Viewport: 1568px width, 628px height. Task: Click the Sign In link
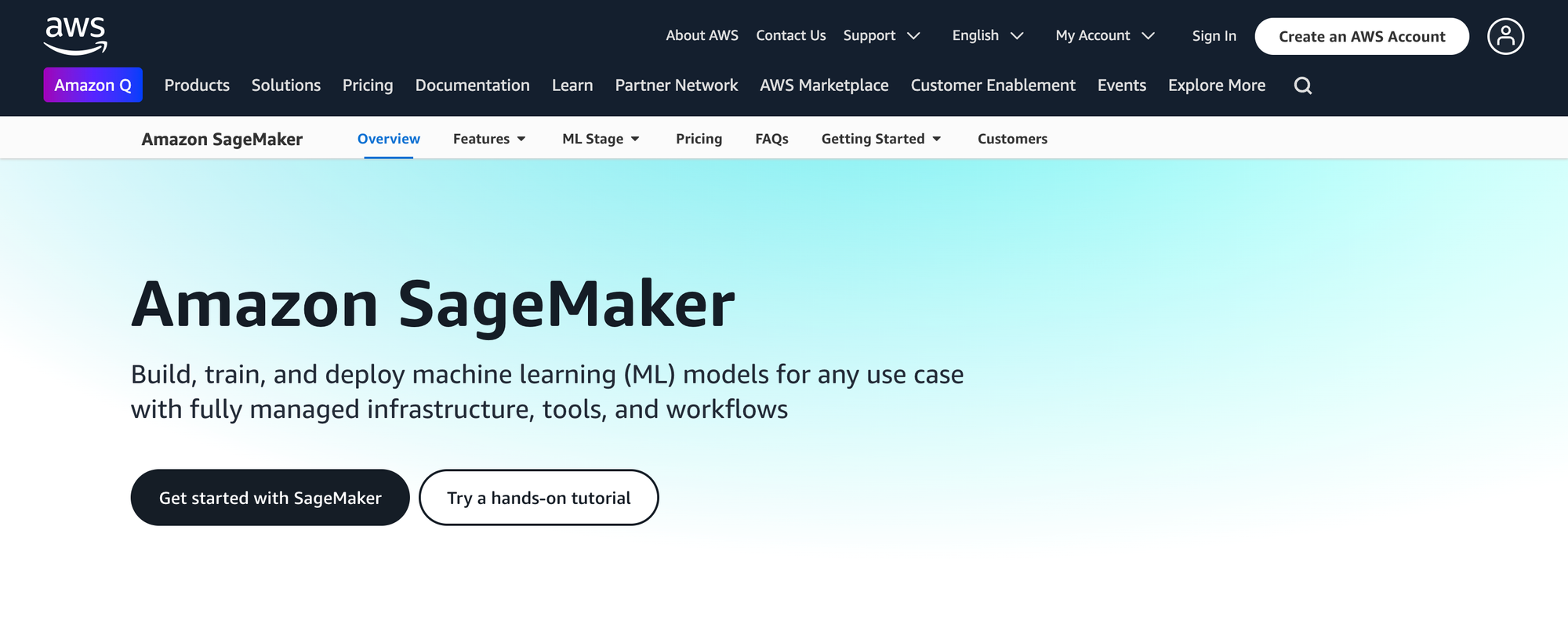click(x=1214, y=36)
